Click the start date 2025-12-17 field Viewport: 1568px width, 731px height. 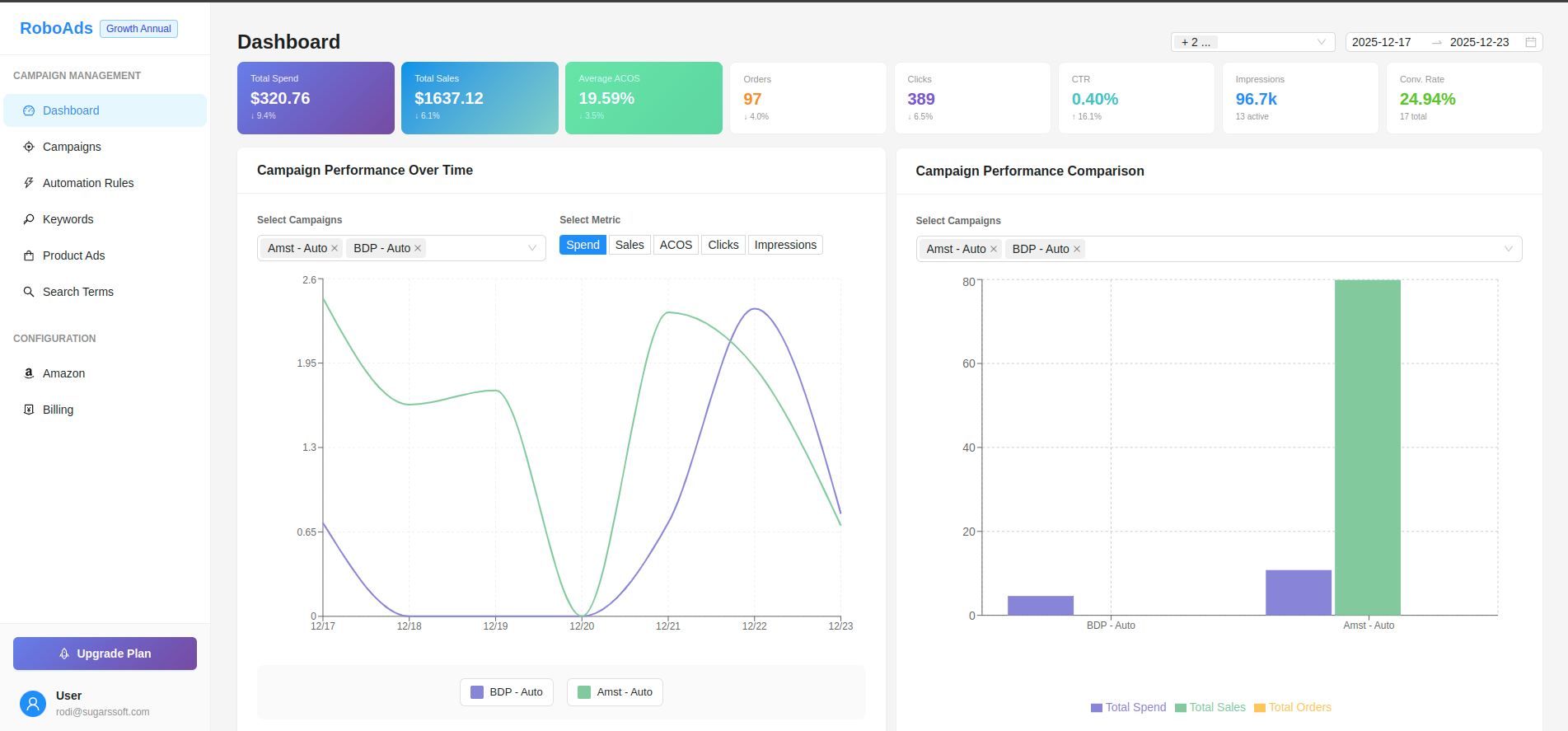tap(1382, 42)
